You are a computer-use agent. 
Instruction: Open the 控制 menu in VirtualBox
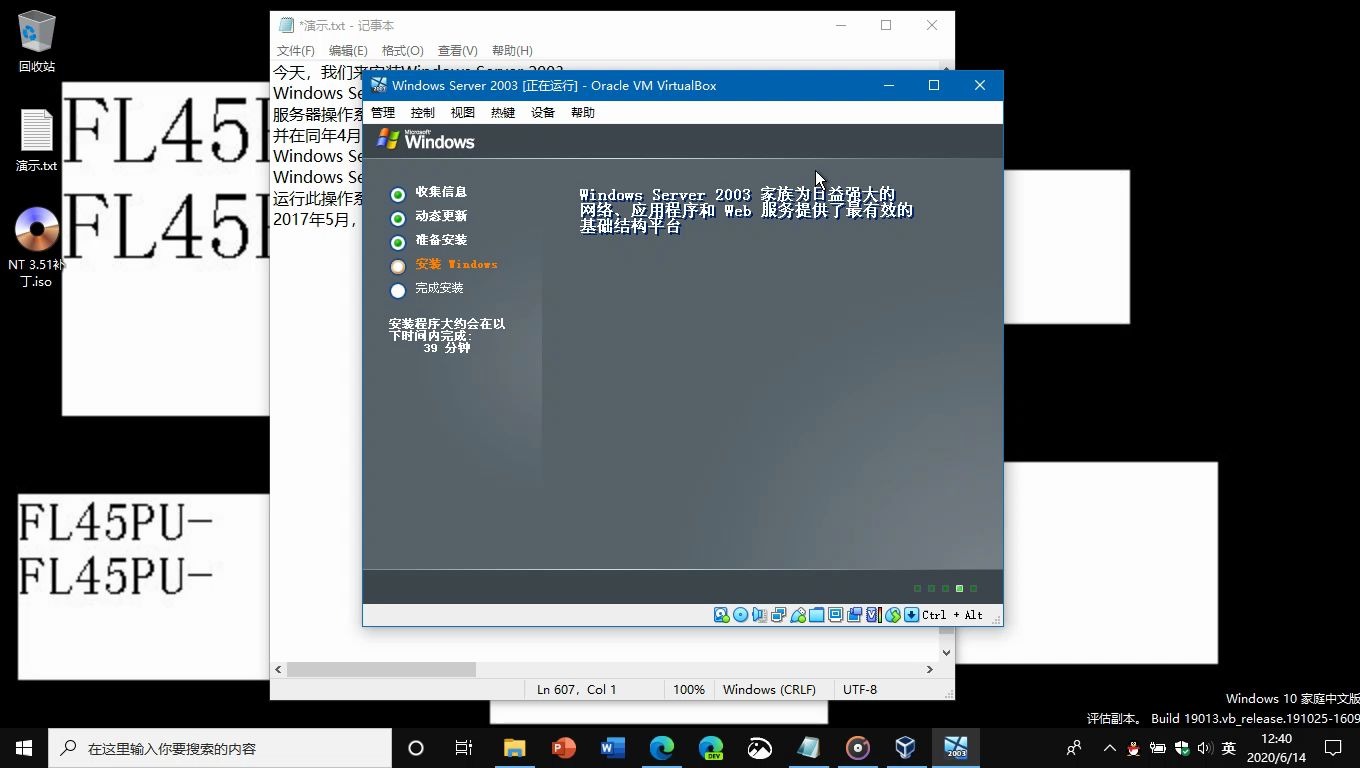coord(423,112)
